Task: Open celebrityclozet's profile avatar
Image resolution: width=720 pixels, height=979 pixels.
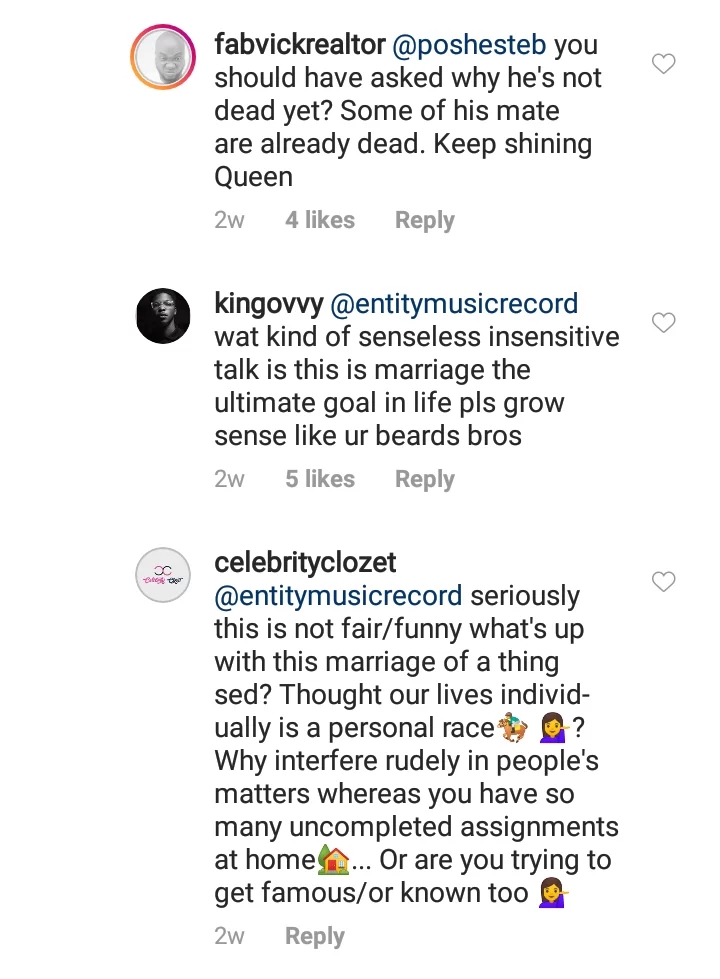Action: click(x=162, y=574)
